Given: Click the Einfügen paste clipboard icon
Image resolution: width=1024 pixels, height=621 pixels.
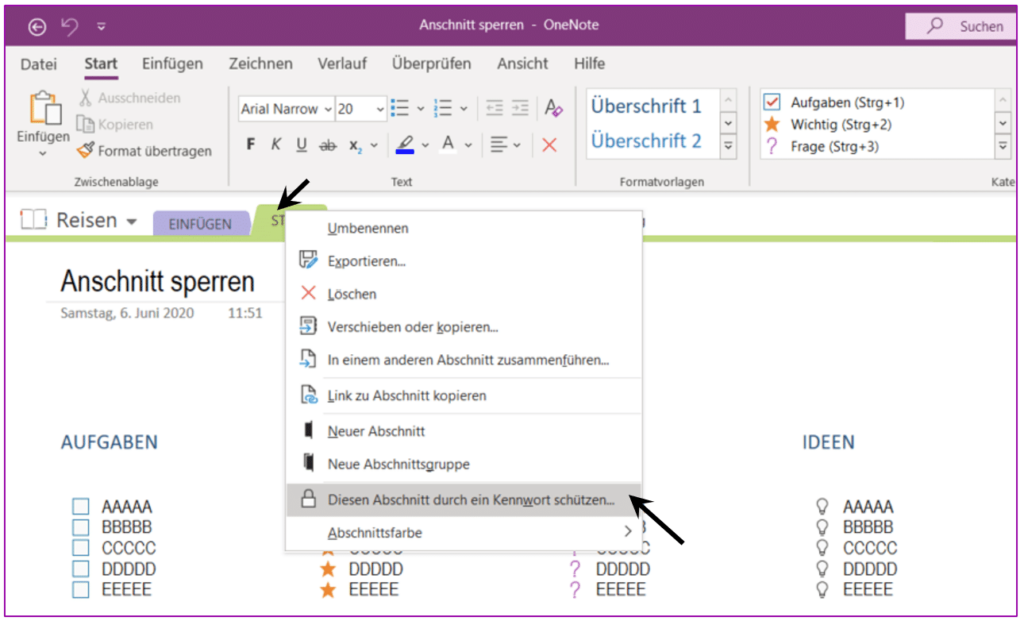Looking at the screenshot, I should coord(44,107).
